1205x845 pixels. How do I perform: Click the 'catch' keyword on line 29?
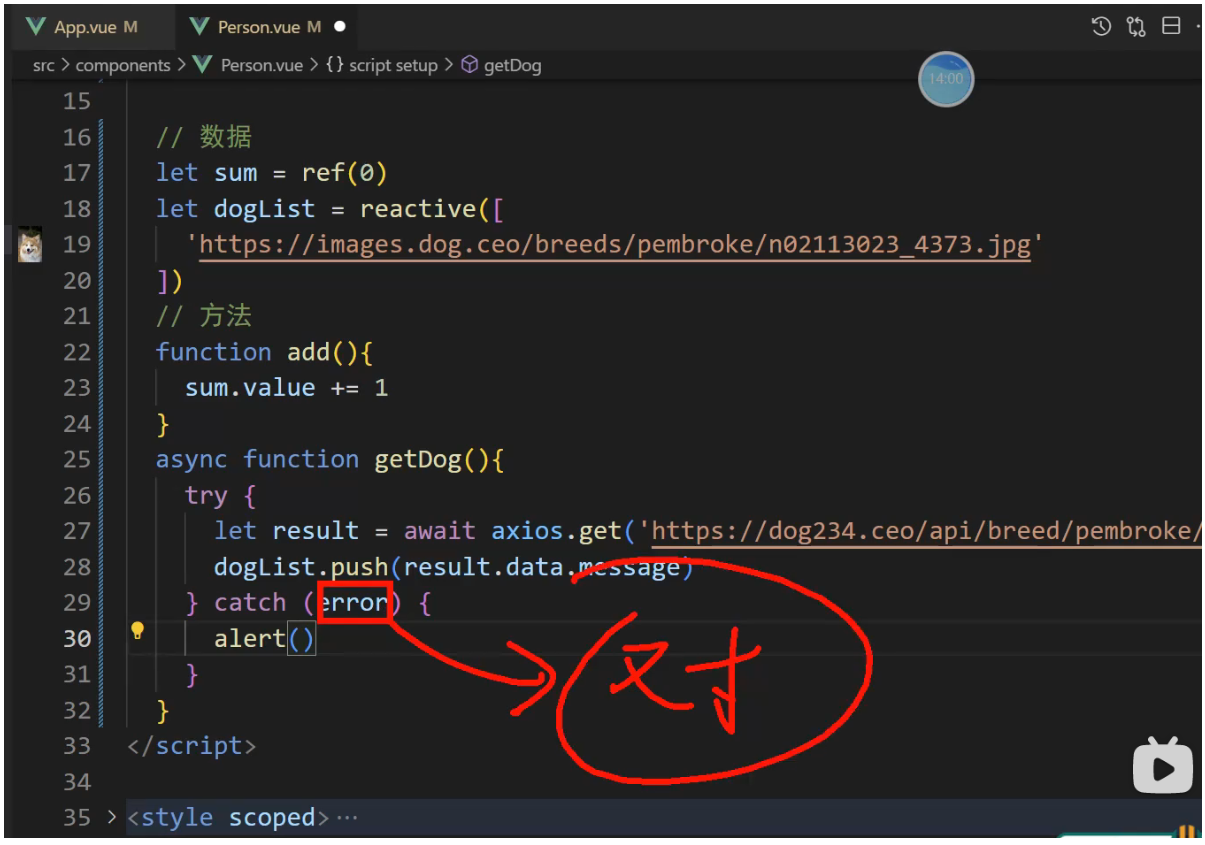[250, 603]
